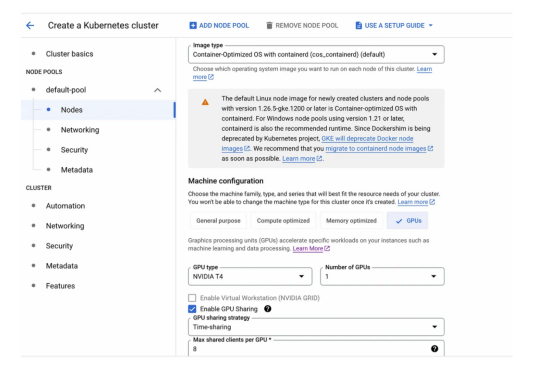Click the Max shared clients per GPU field

point(316,349)
